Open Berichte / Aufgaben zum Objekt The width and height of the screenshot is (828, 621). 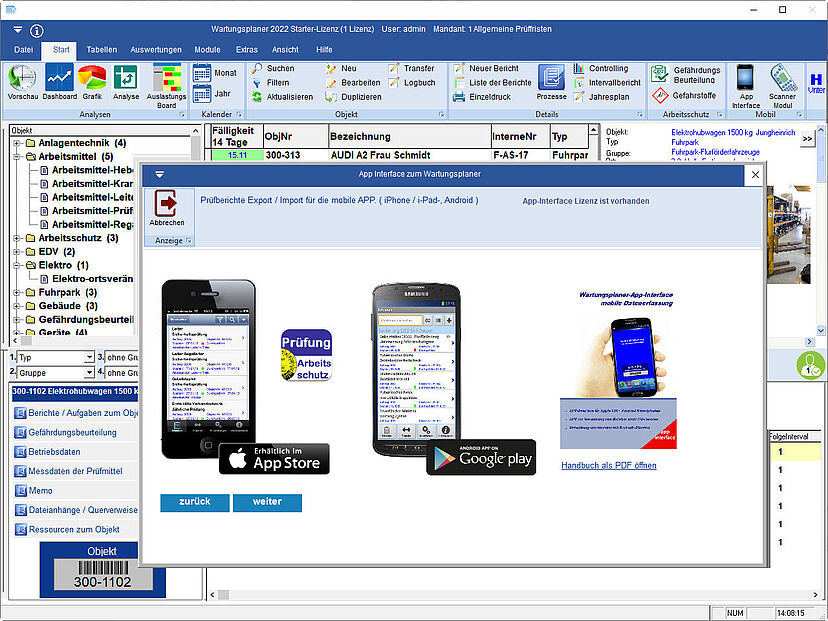pos(76,413)
